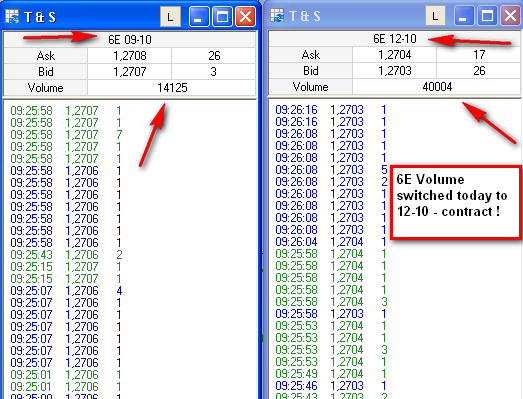The height and width of the screenshot is (399, 523).
Task: Click volume value 40004
Action: coord(437,87)
